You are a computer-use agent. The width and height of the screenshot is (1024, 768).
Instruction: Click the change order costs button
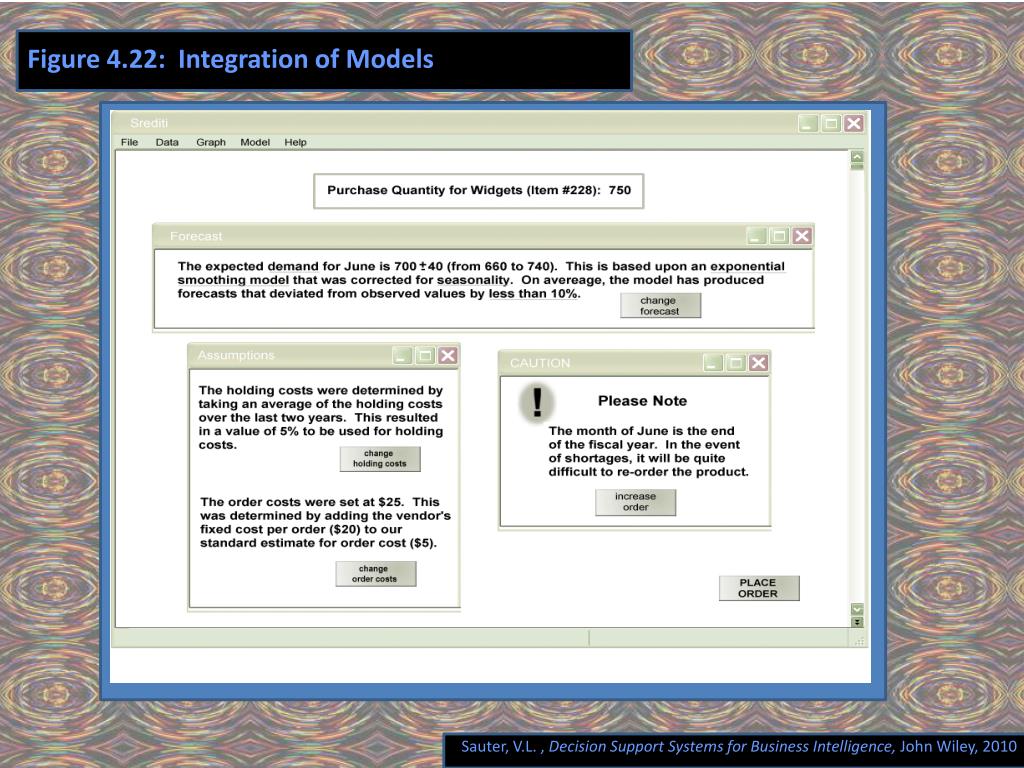tap(376, 574)
